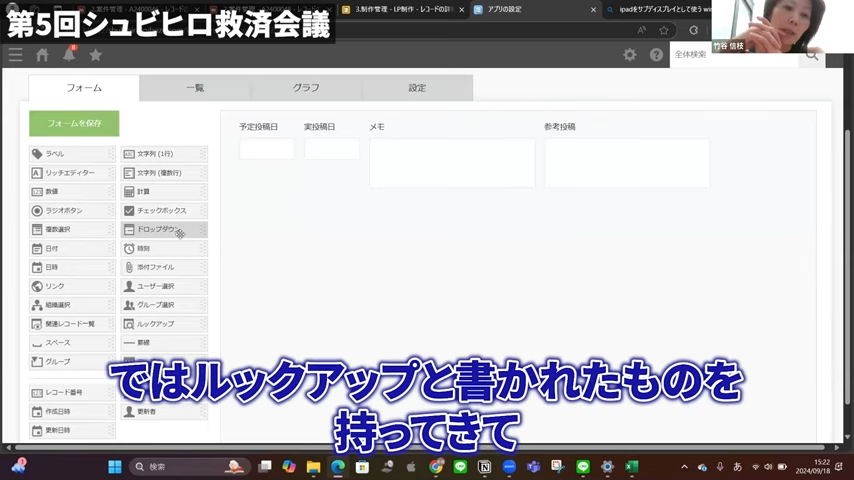Select the 作成日時 field item
This screenshot has height=480, width=854.
coord(72,411)
